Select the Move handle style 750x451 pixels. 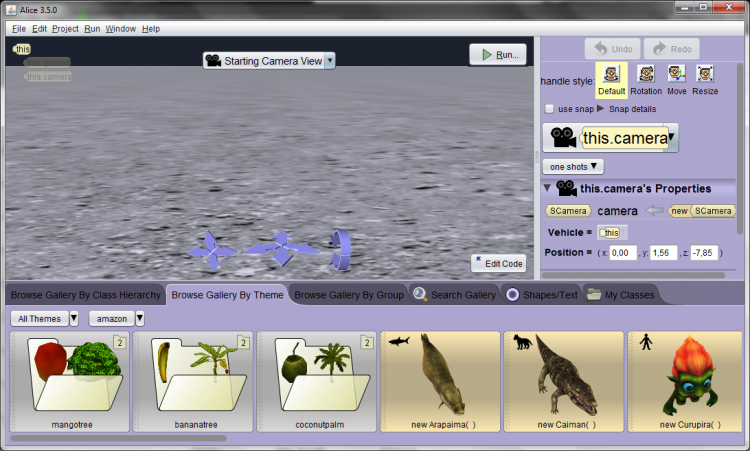click(677, 80)
